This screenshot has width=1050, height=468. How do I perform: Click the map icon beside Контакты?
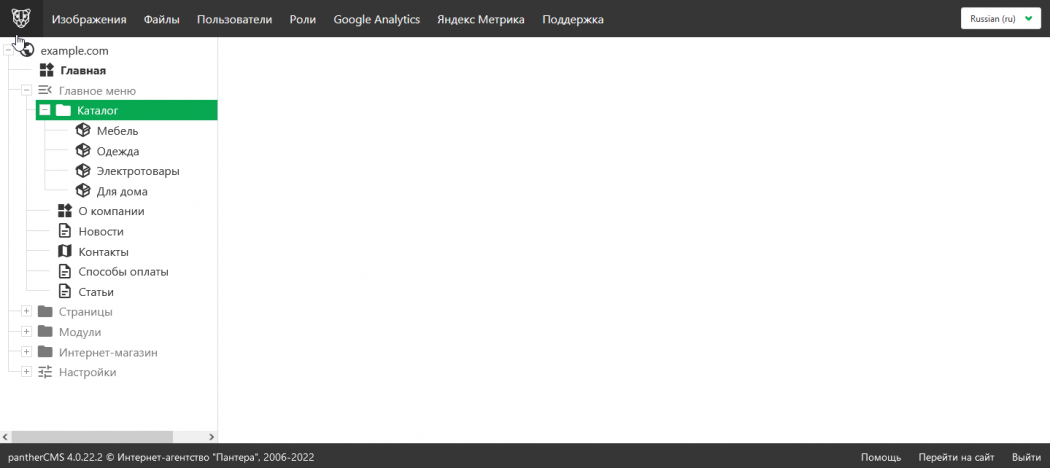point(65,251)
